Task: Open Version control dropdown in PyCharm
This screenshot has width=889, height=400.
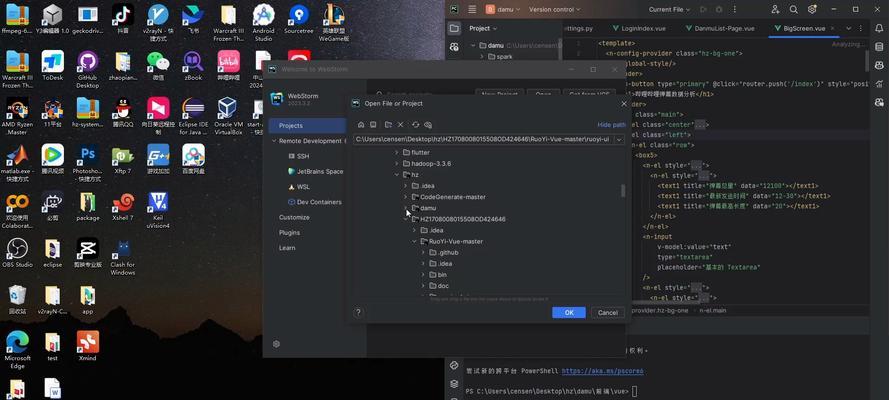Action: (x=554, y=9)
